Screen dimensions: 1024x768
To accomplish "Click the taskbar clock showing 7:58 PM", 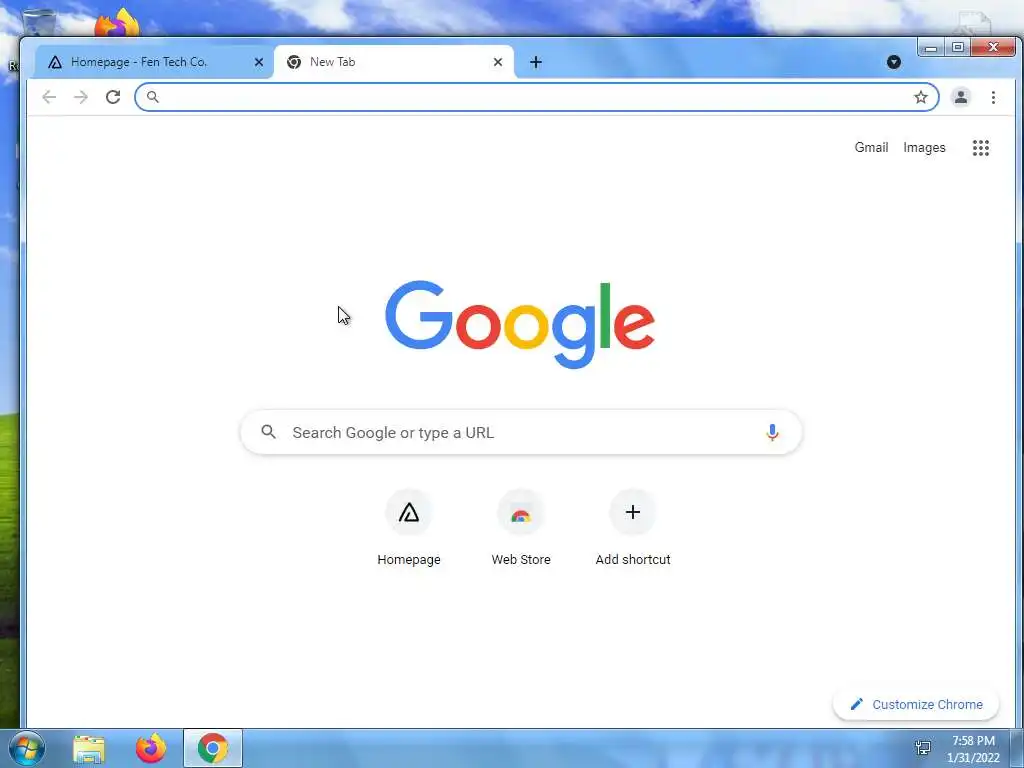I will (x=973, y=749).
